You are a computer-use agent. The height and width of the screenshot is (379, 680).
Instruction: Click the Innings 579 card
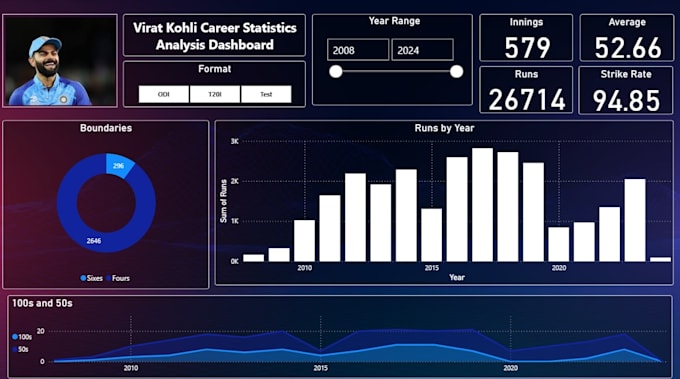tap(526, 38)
